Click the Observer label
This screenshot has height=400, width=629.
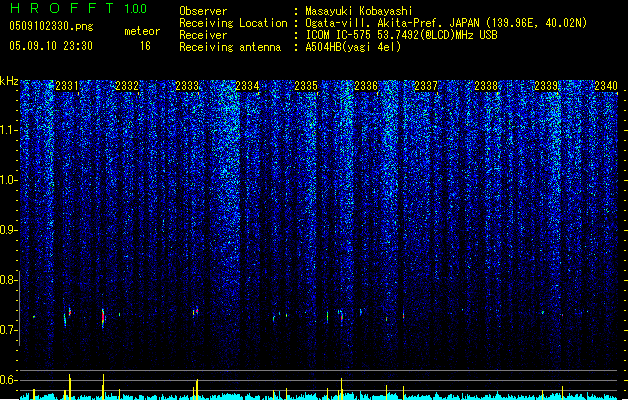point(203,11)
